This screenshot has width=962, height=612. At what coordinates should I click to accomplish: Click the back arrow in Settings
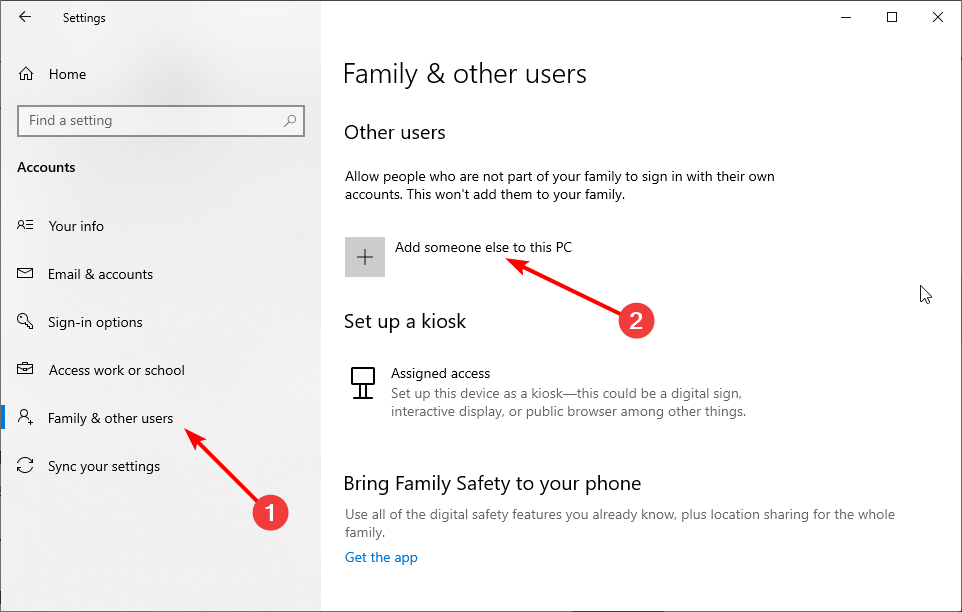pos(25,17)
